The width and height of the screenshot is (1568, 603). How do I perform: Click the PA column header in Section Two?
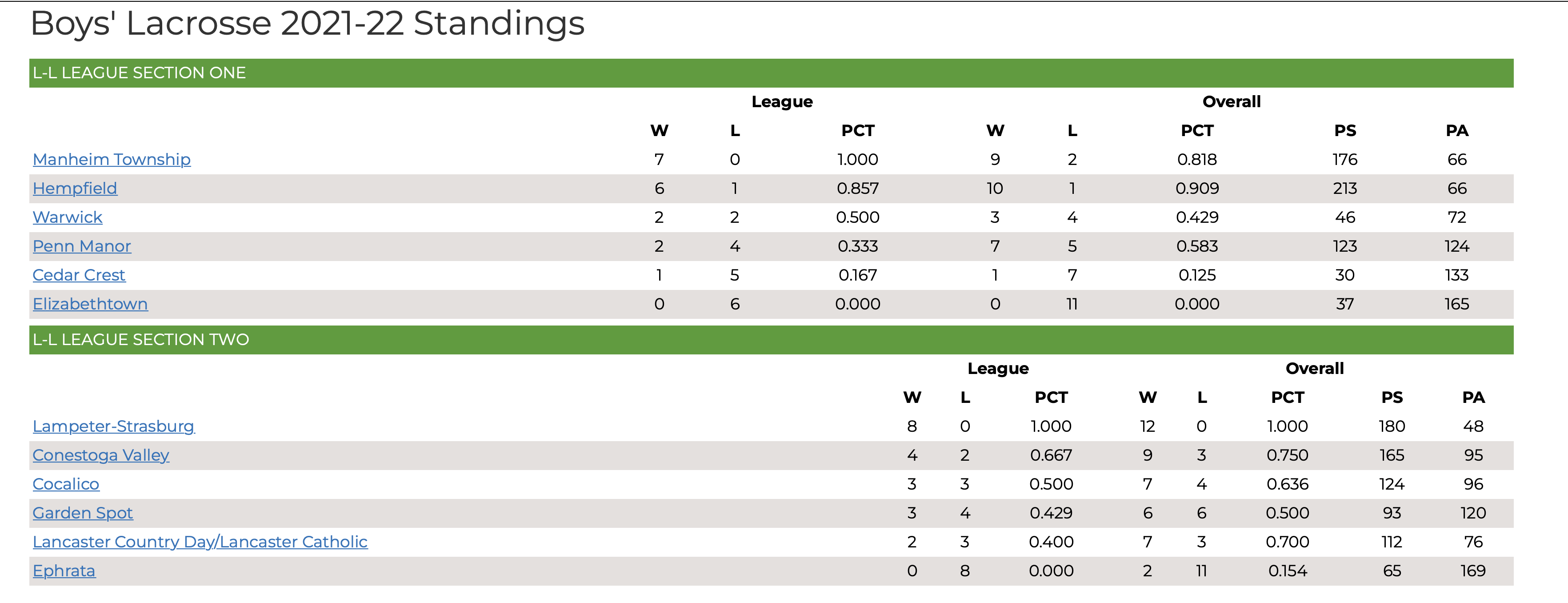(1474, 398)
